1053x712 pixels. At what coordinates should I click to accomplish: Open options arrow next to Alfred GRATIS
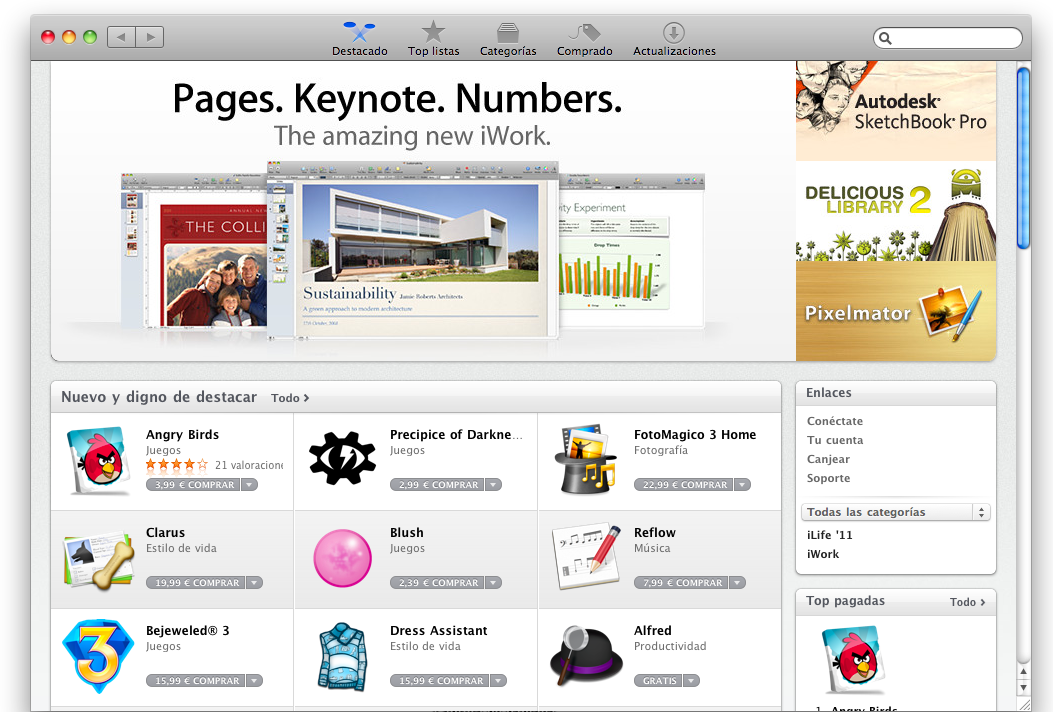691,680
